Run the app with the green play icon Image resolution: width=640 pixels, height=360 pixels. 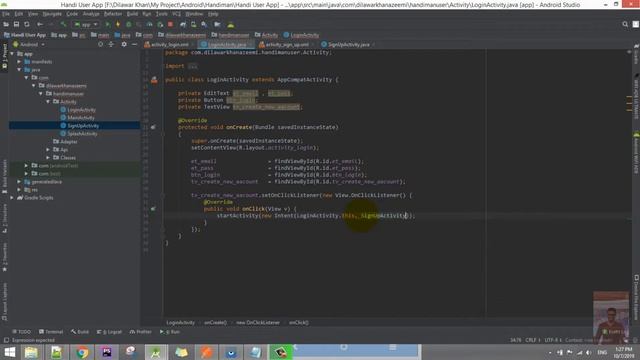[x=108, y=24]
